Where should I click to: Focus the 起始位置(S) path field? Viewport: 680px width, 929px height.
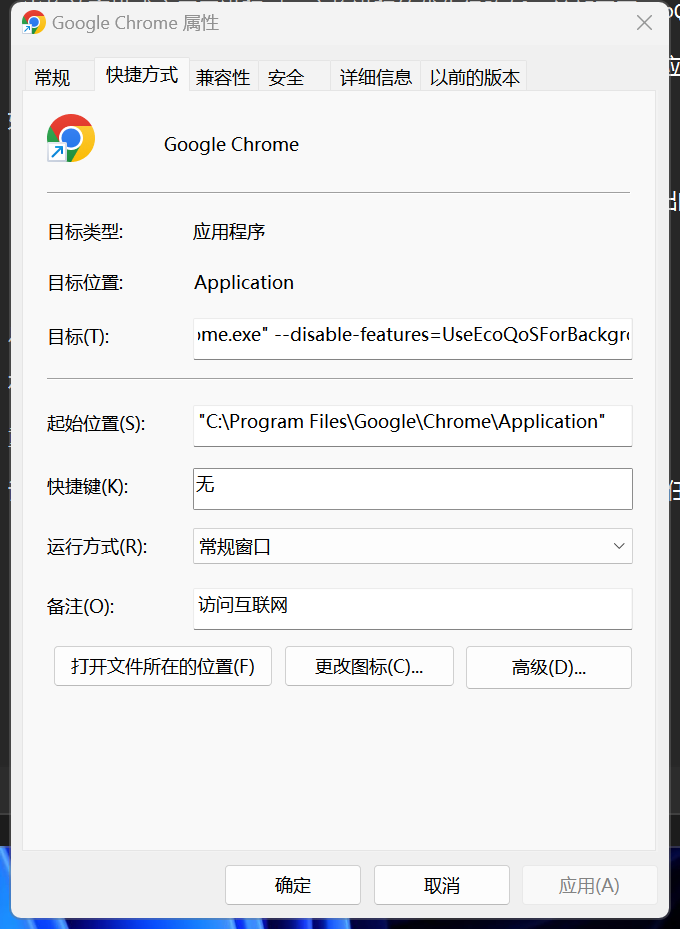click(x=413, y=425)
